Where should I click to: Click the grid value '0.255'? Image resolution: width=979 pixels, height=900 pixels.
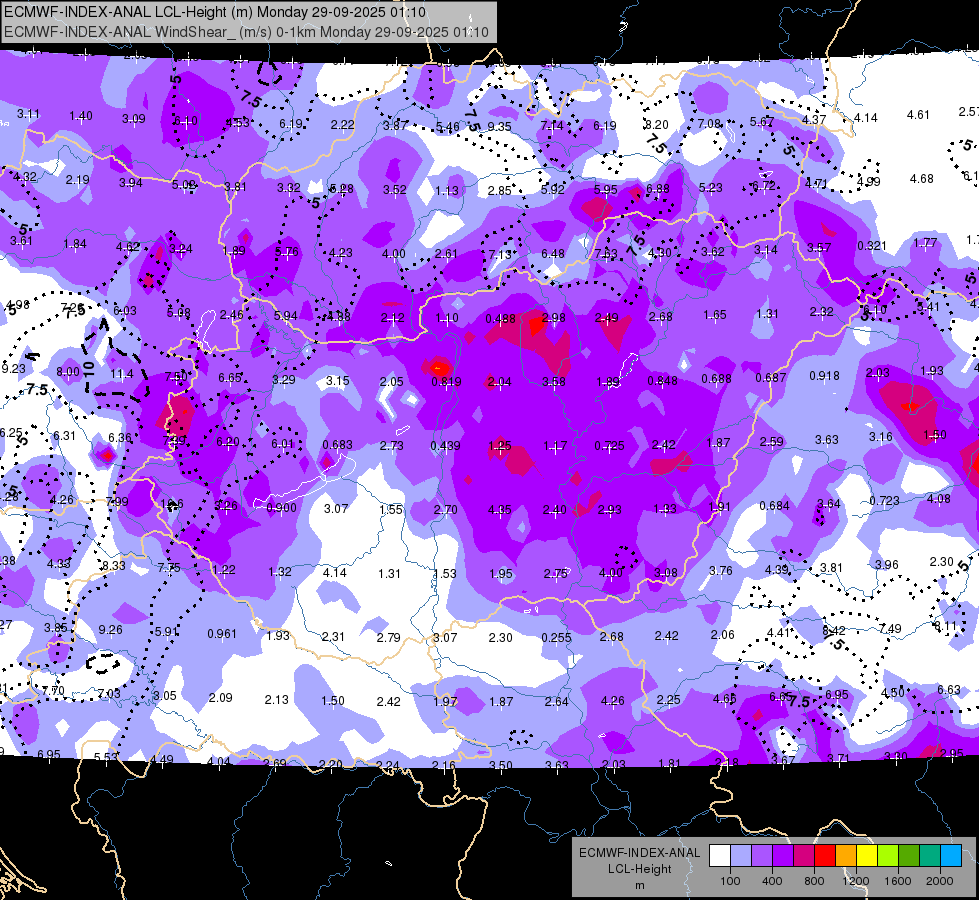click(556, 638)
